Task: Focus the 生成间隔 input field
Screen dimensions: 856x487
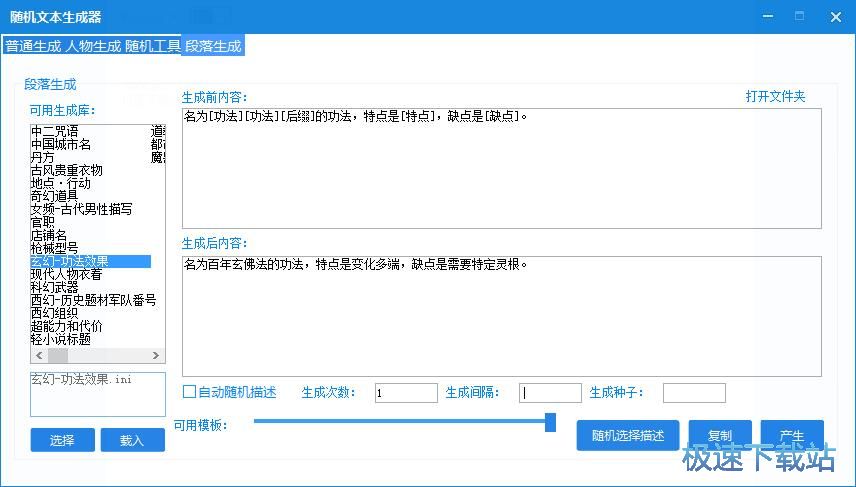Action: [x=550, y=393]
